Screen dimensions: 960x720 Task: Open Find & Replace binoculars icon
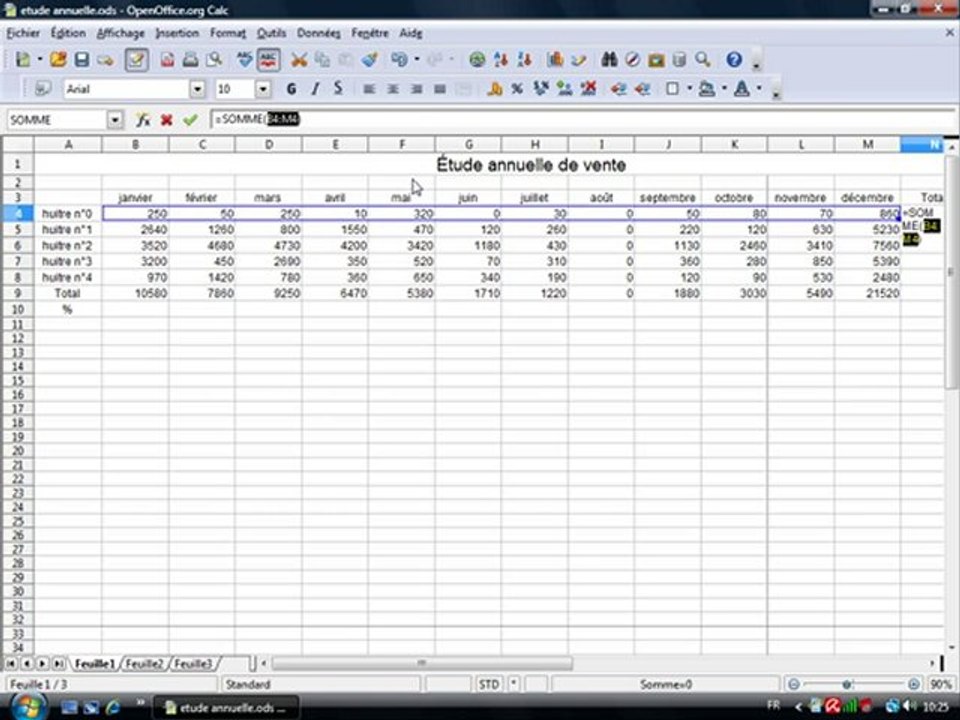click(x=609, y=59)
